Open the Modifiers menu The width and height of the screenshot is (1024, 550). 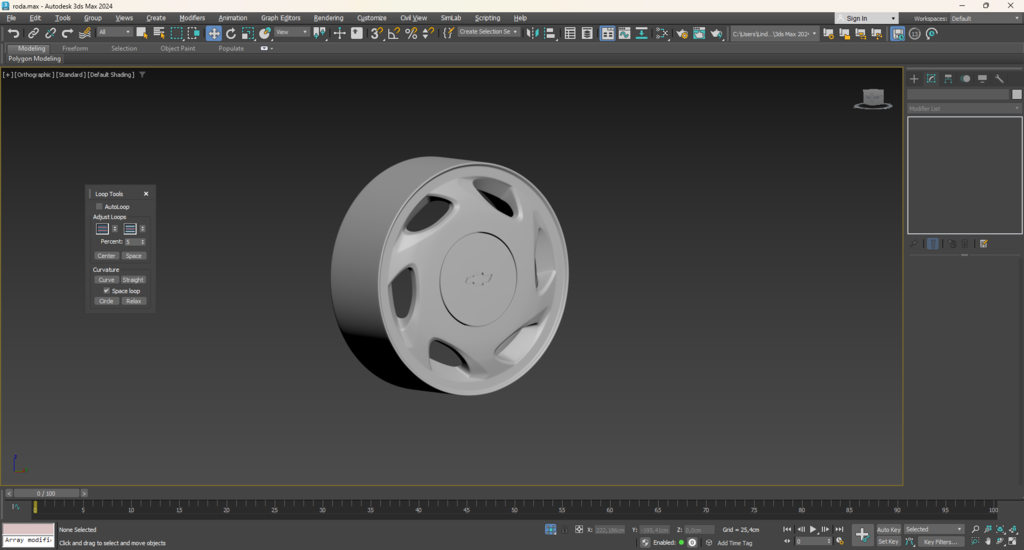pos(192,18)
